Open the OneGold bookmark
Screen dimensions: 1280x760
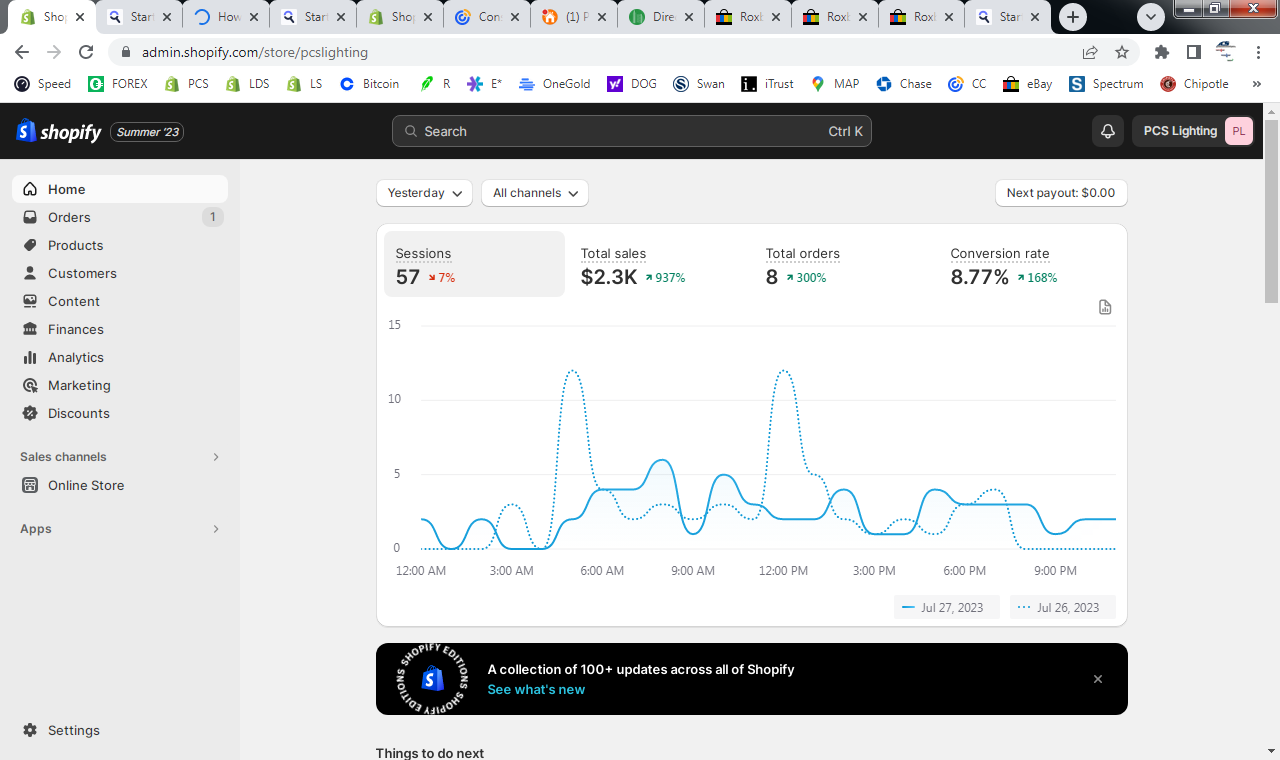click(557, 84)
